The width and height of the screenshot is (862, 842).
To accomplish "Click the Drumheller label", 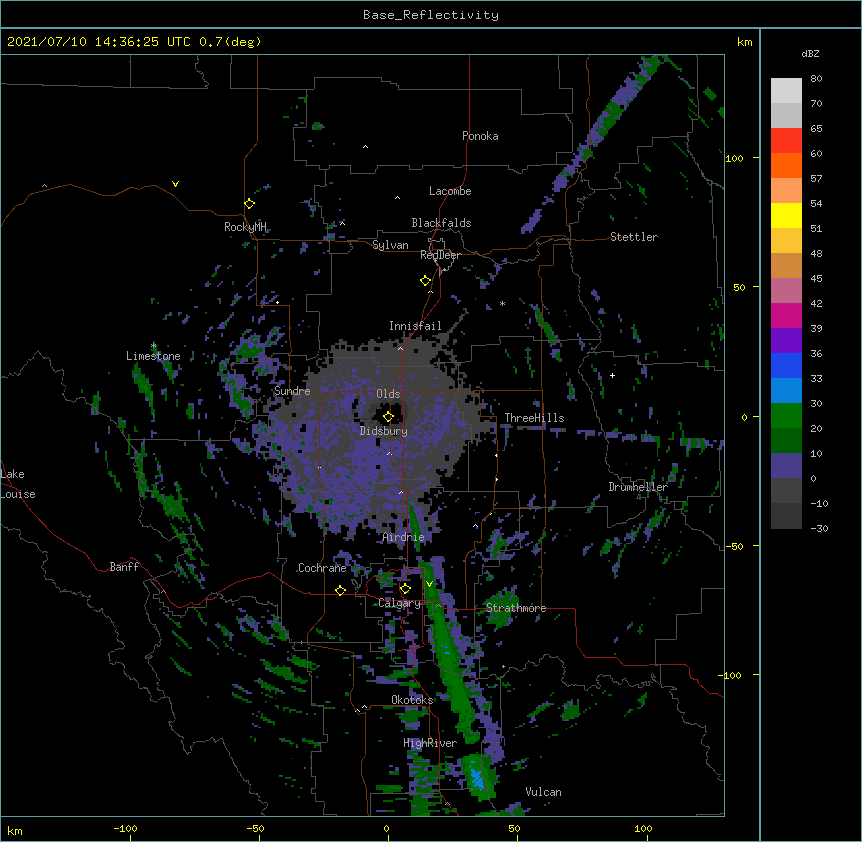I will click(638, 487).
